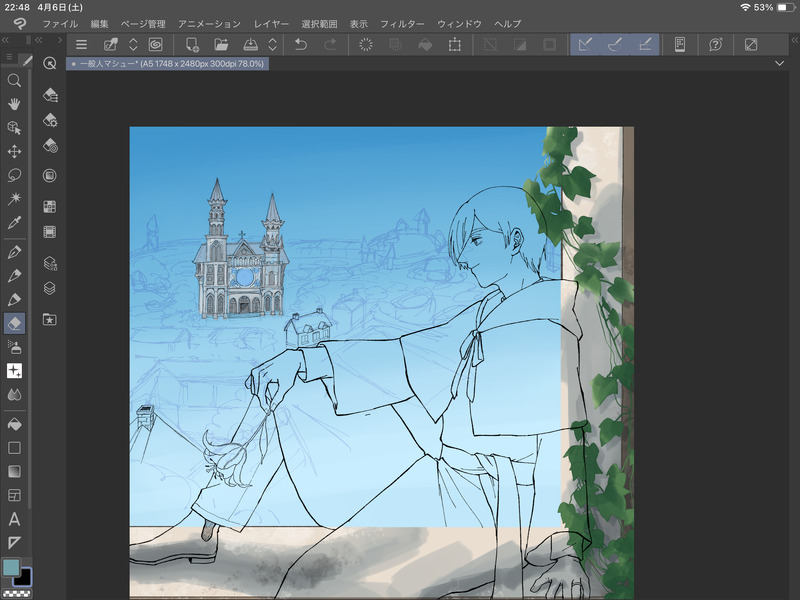Open the Clip Studio support help icon

pos(716,44)
